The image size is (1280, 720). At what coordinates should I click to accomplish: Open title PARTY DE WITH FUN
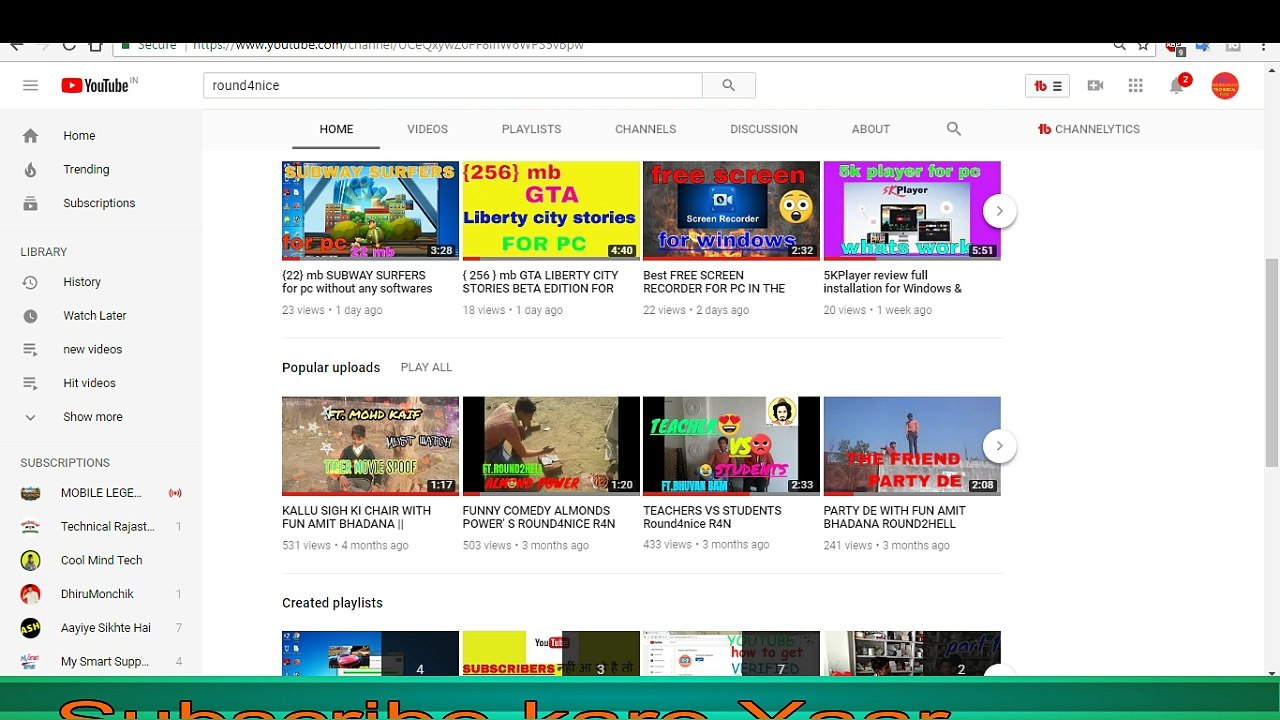(894, 517)
